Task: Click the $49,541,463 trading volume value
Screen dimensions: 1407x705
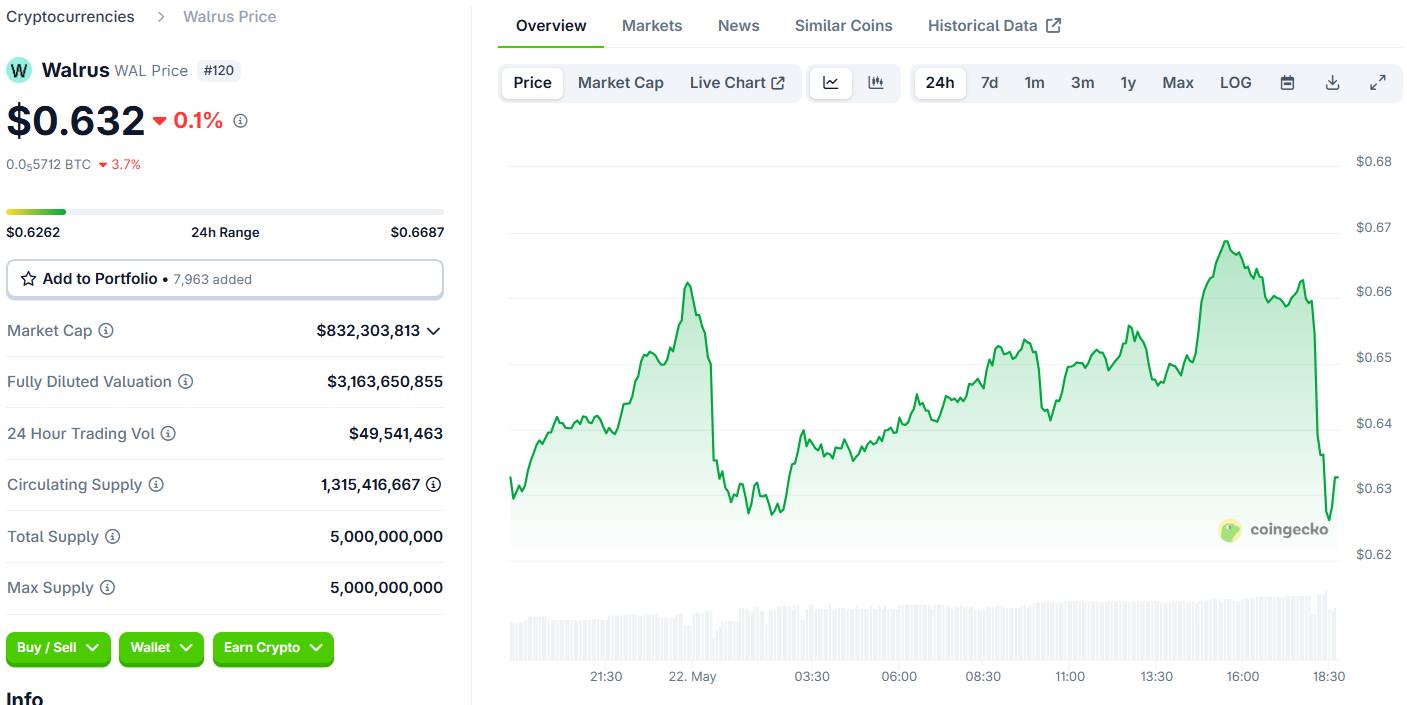Action: [x=396, y=434]
